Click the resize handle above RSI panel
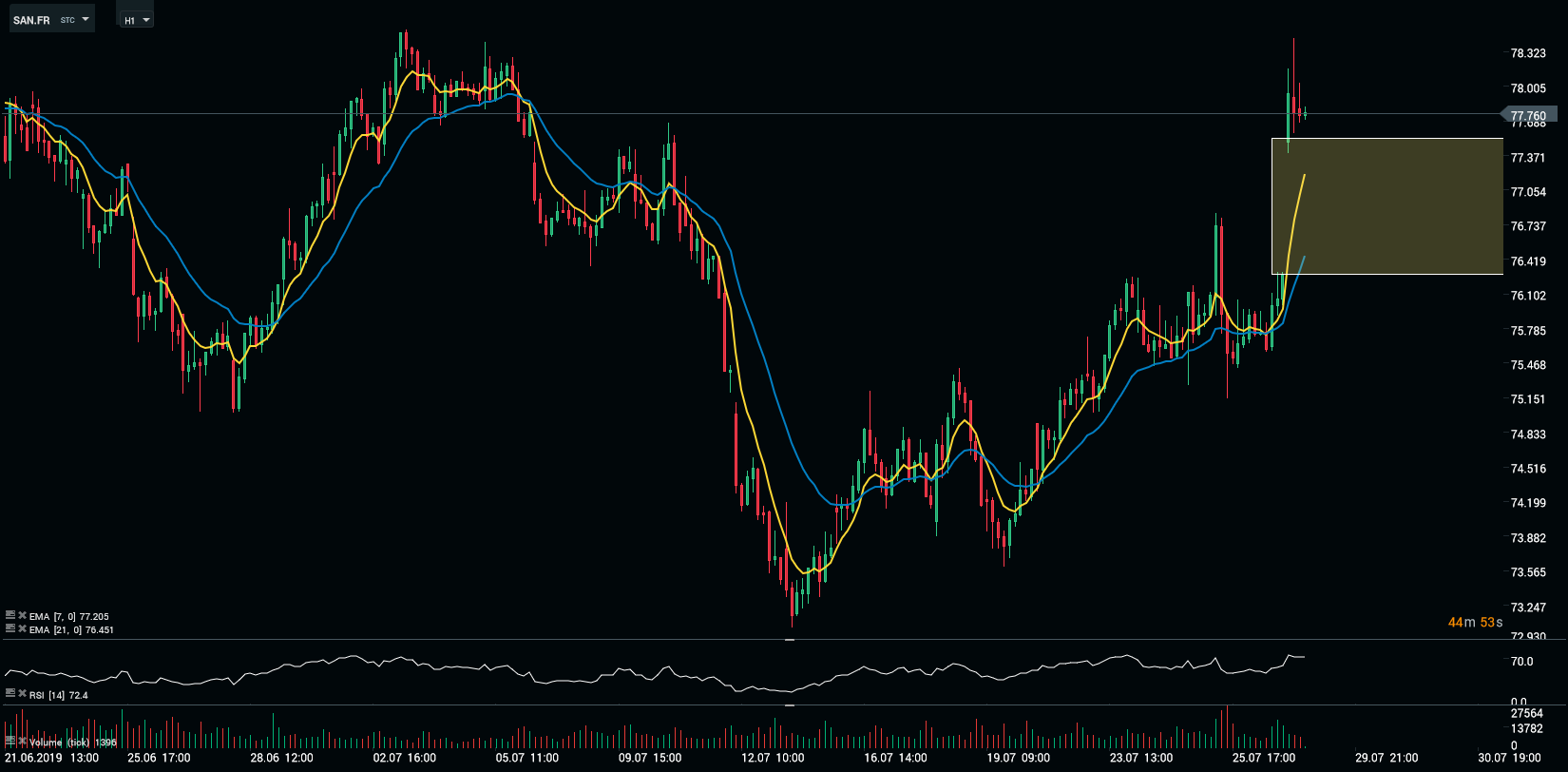 pos(789,640)
